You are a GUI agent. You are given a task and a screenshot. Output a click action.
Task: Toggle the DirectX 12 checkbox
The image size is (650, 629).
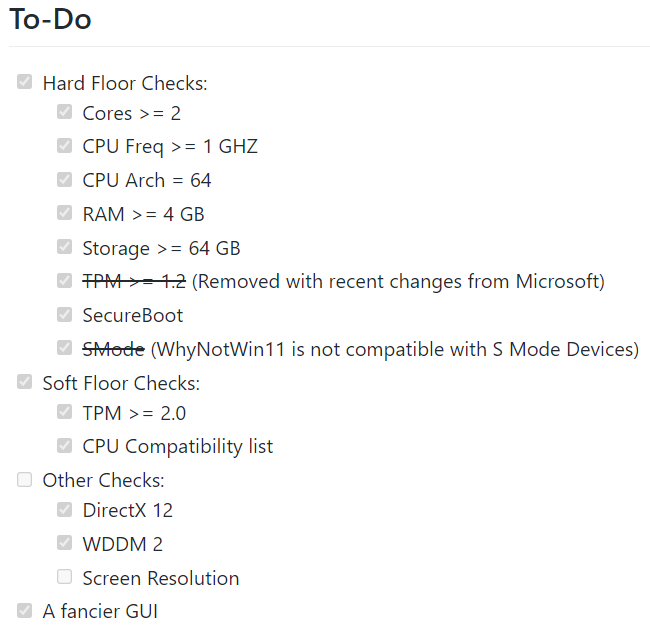(65, 509)
